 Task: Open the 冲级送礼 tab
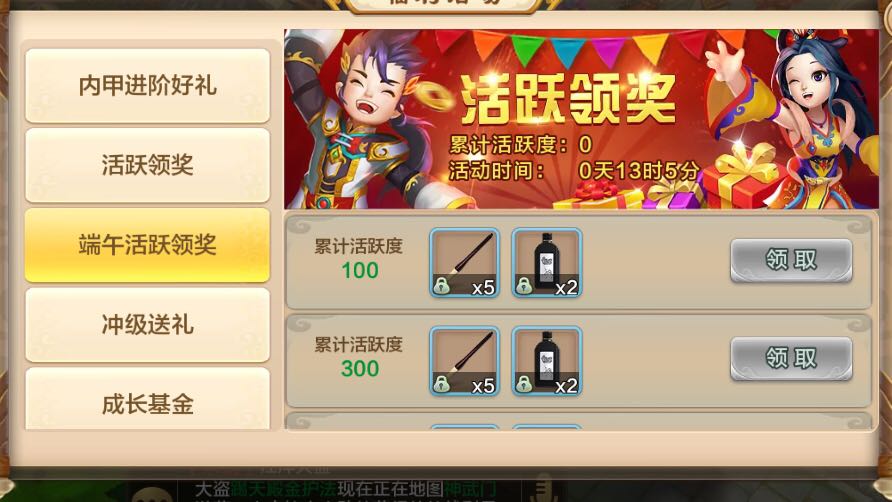coord(147,324)
